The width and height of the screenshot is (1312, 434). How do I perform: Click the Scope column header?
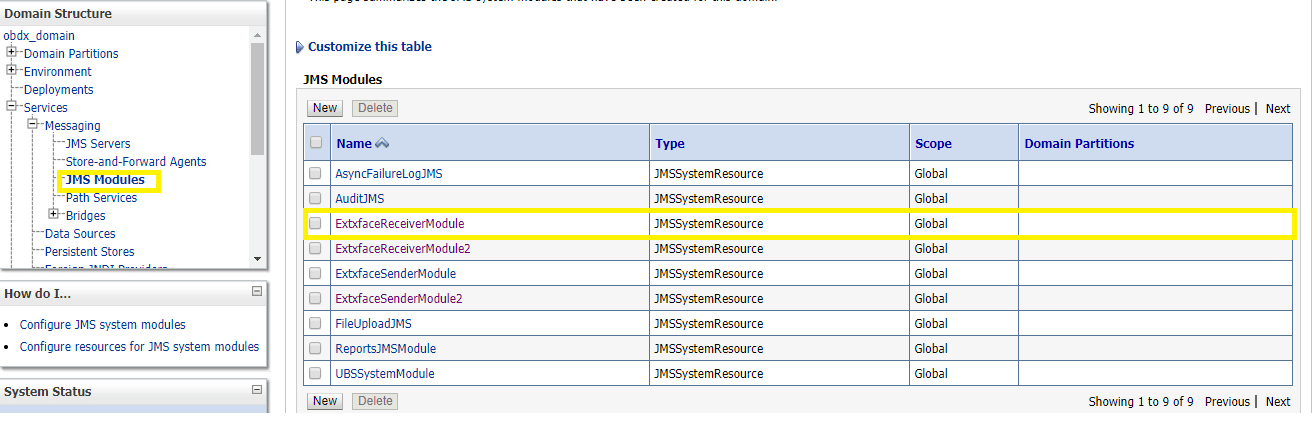(933, 144)
